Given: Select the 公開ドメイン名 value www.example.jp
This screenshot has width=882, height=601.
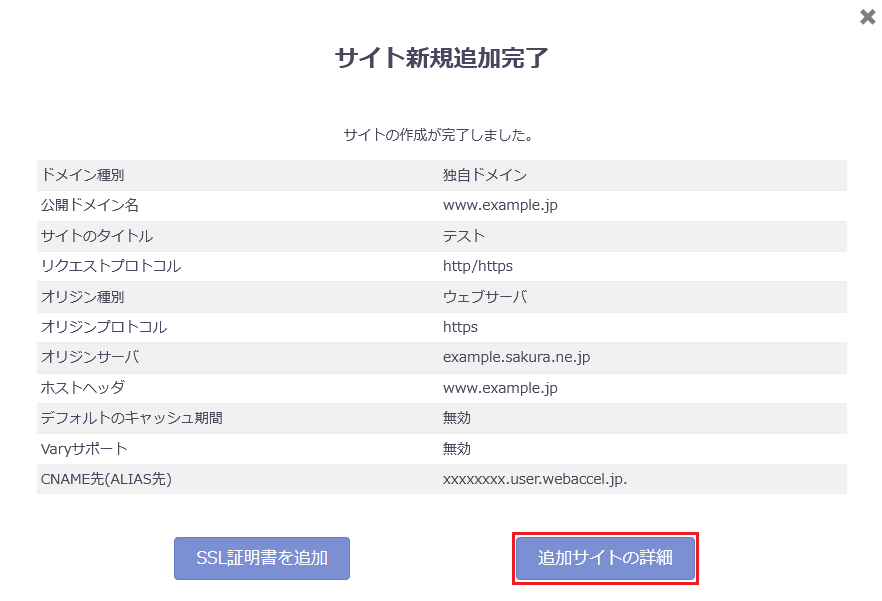Looking at the screenshot, I should [500, 205].
